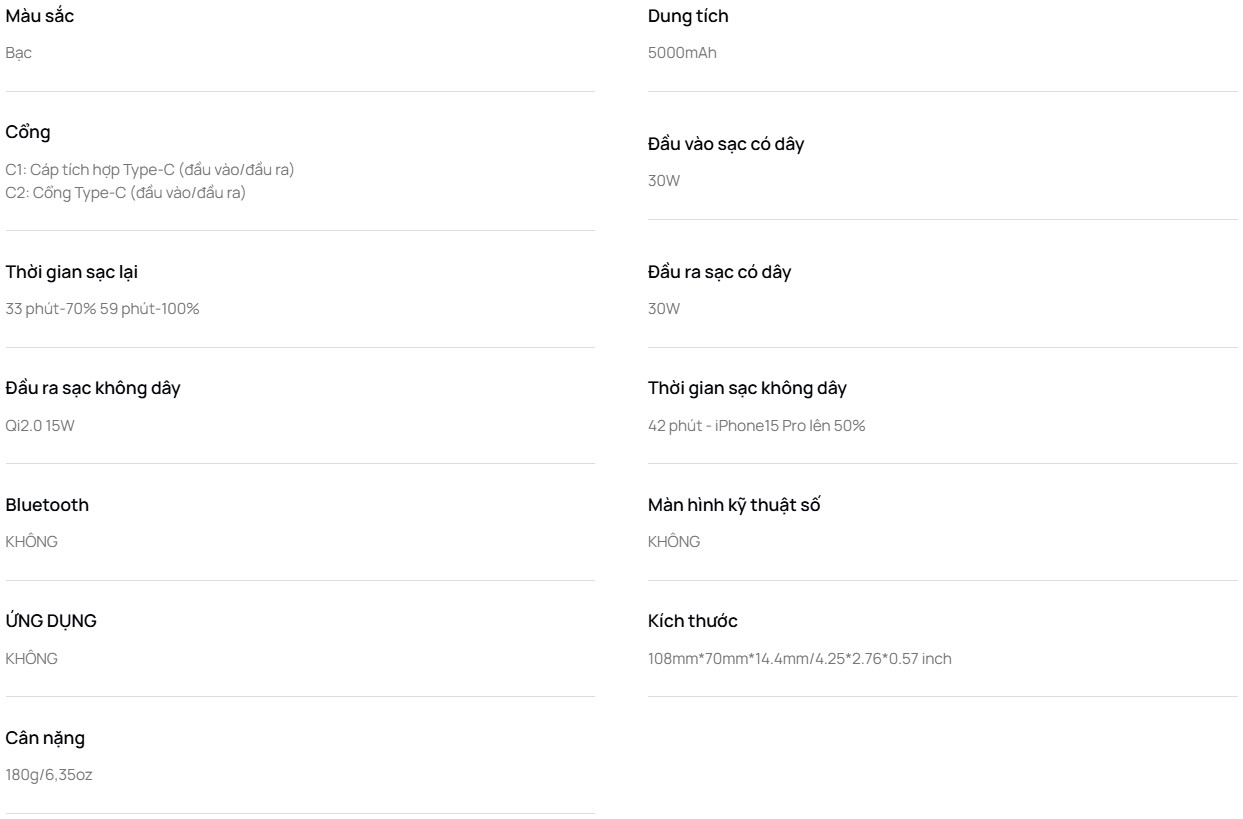Click the Cổng specification label
This screenshot has width=1243, height=819.
(x=28, y=133)
